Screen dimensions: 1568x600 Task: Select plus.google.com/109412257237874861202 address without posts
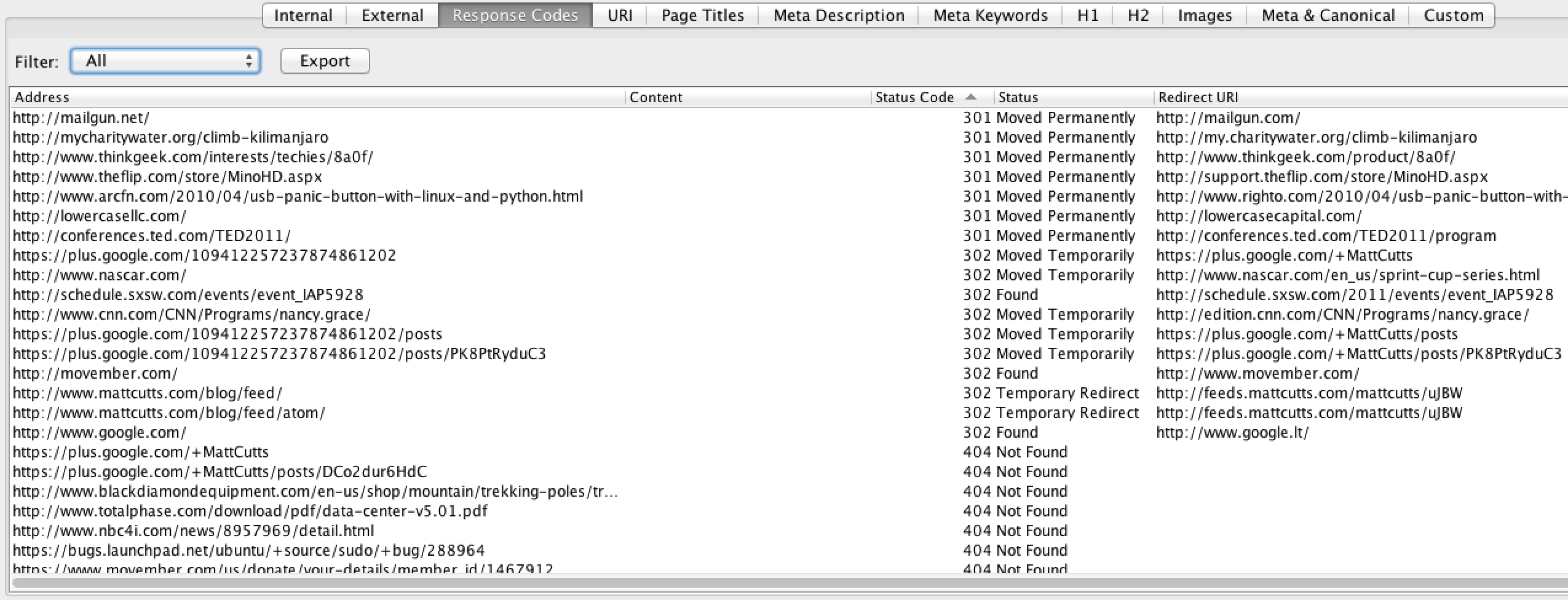click(205, 255)
